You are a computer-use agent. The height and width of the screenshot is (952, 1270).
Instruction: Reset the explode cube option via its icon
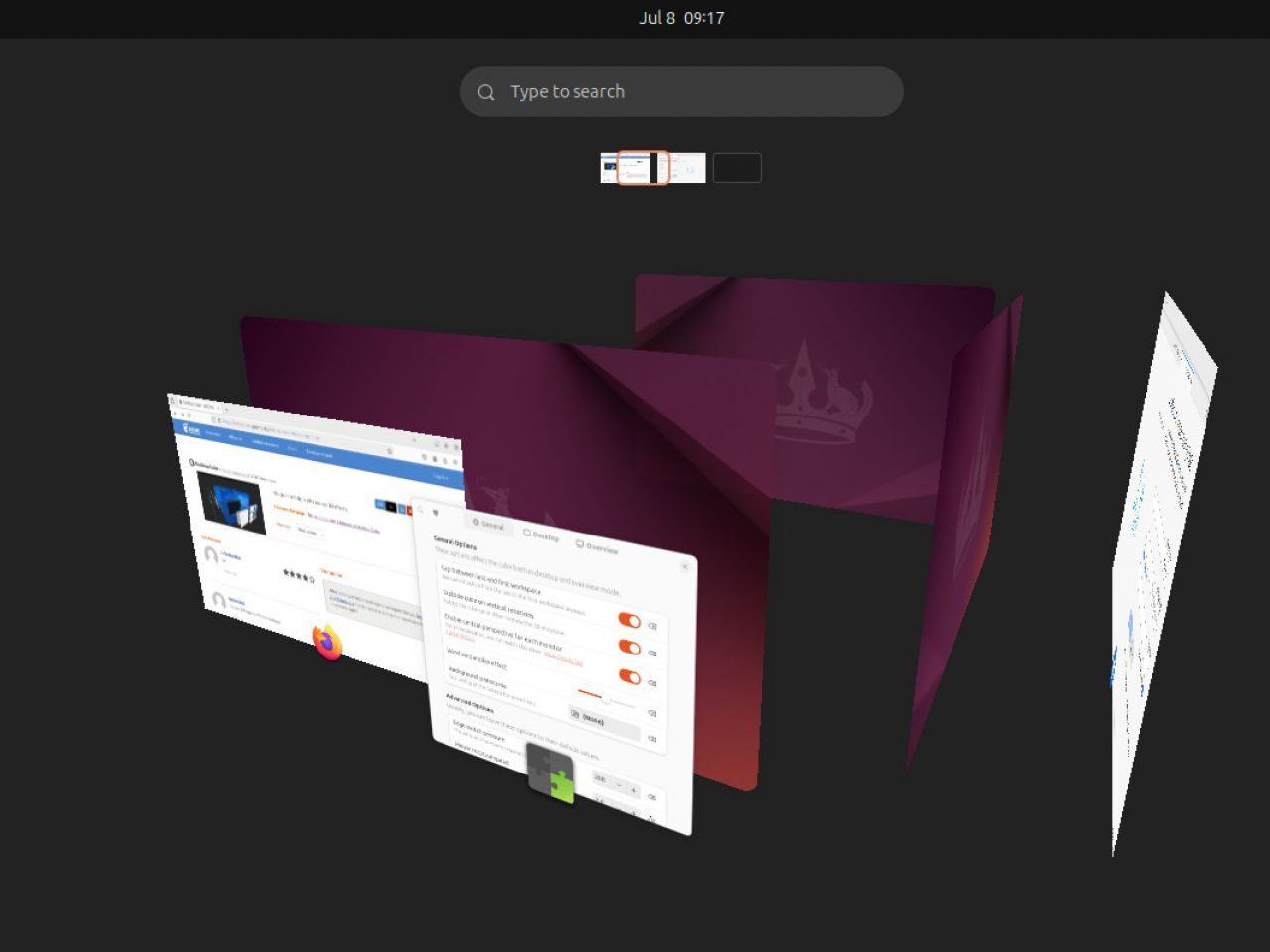(652, 654)
